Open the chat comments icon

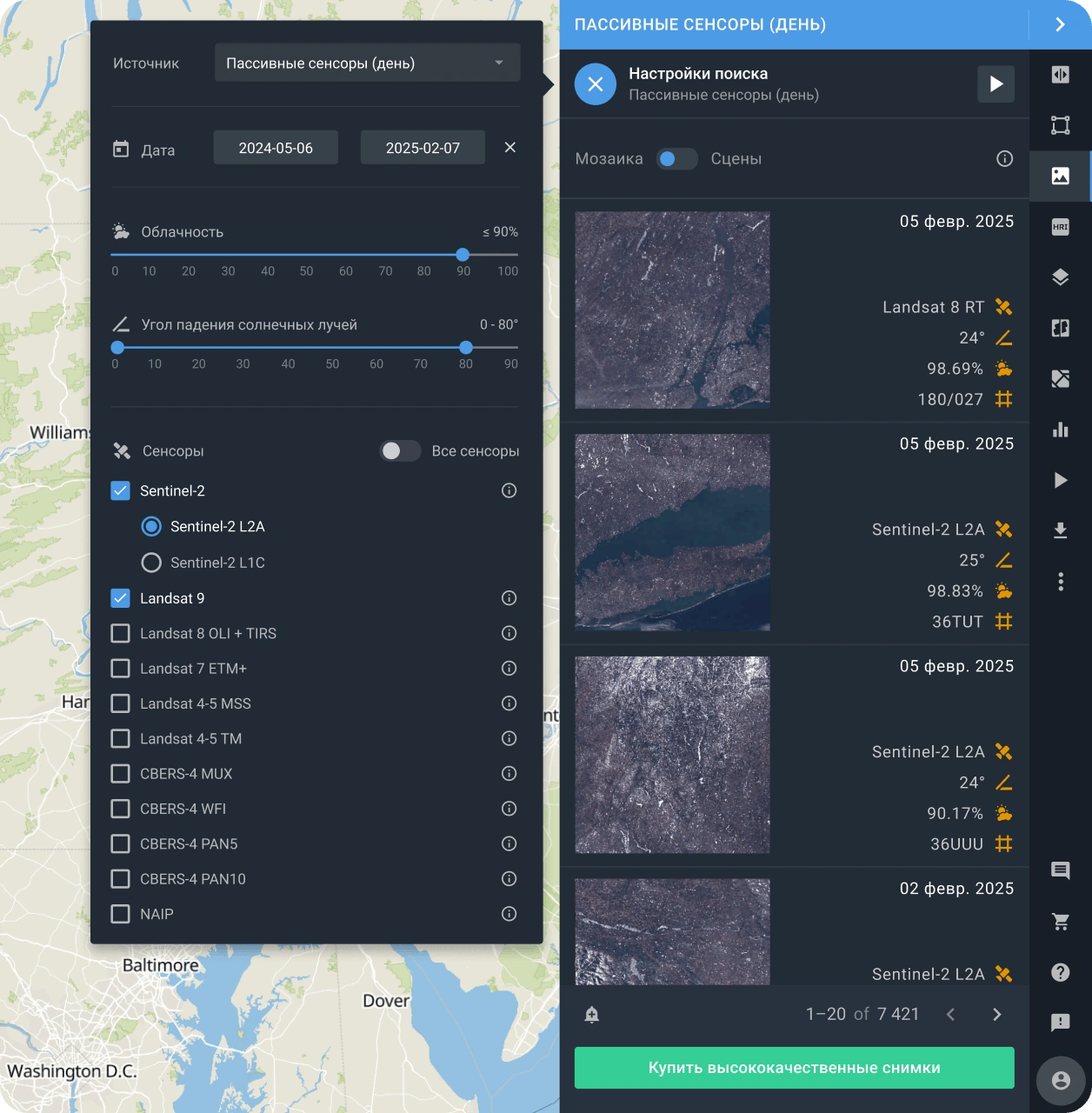pyautogui.click(x=1060, y=870)
